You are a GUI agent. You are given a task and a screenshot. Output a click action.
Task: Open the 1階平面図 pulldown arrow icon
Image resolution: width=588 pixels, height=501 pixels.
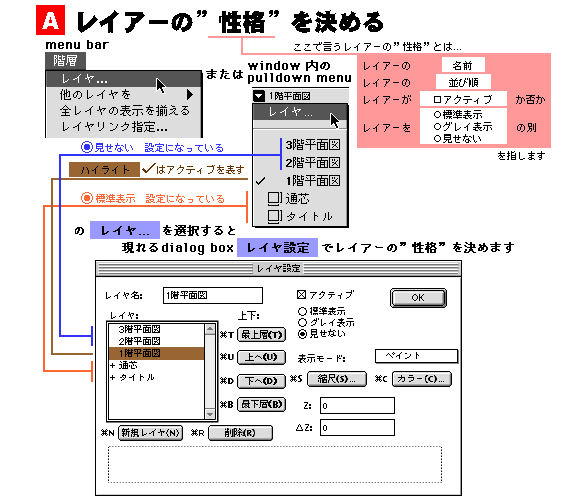pyautogui.click(x=259, y=96)
